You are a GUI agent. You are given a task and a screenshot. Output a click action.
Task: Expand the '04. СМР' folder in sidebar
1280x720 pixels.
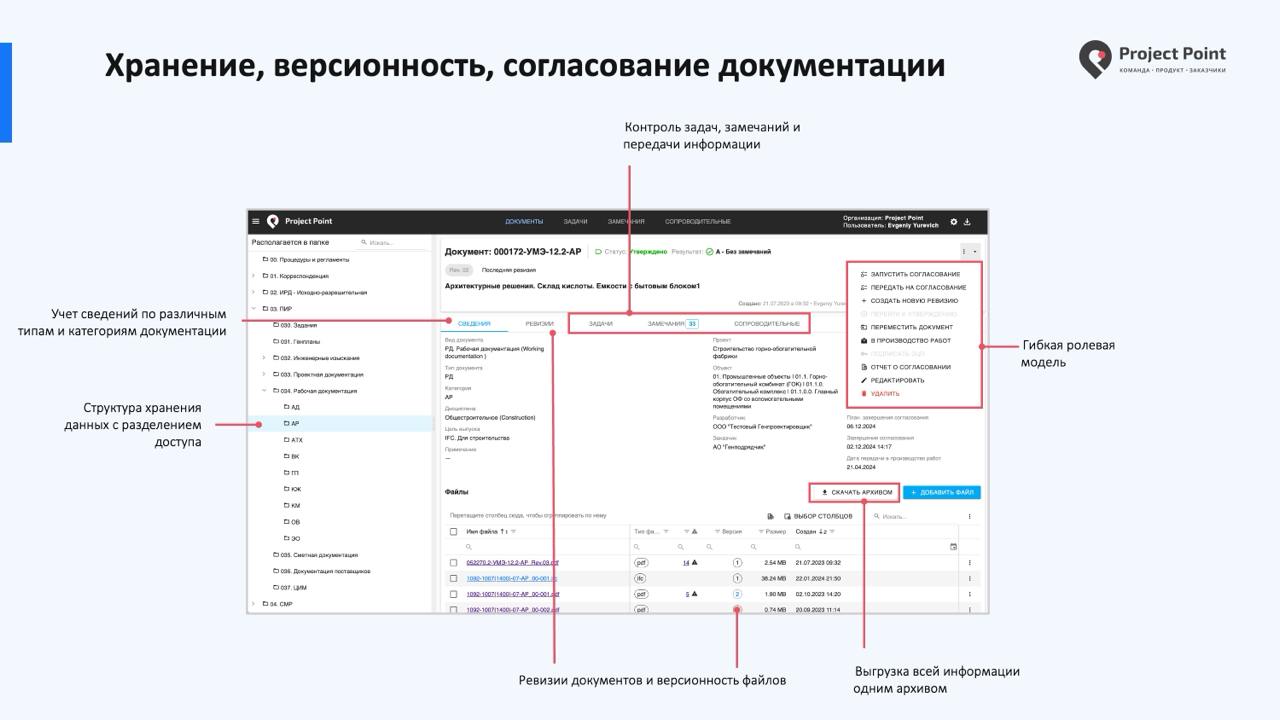pyautogui.click(x=253, y=603)
